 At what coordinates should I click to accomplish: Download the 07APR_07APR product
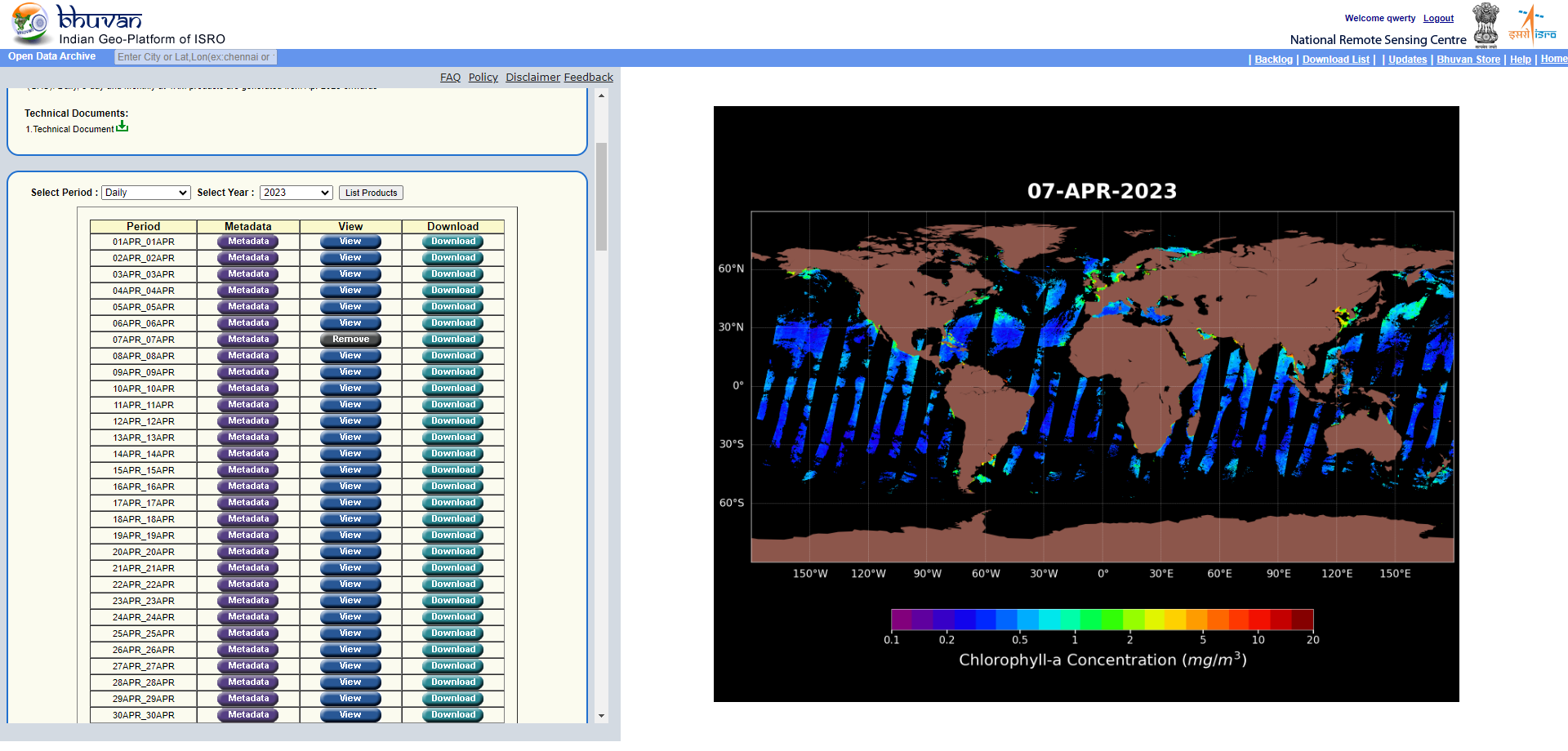pyautogui.click(x=453, y=340)
